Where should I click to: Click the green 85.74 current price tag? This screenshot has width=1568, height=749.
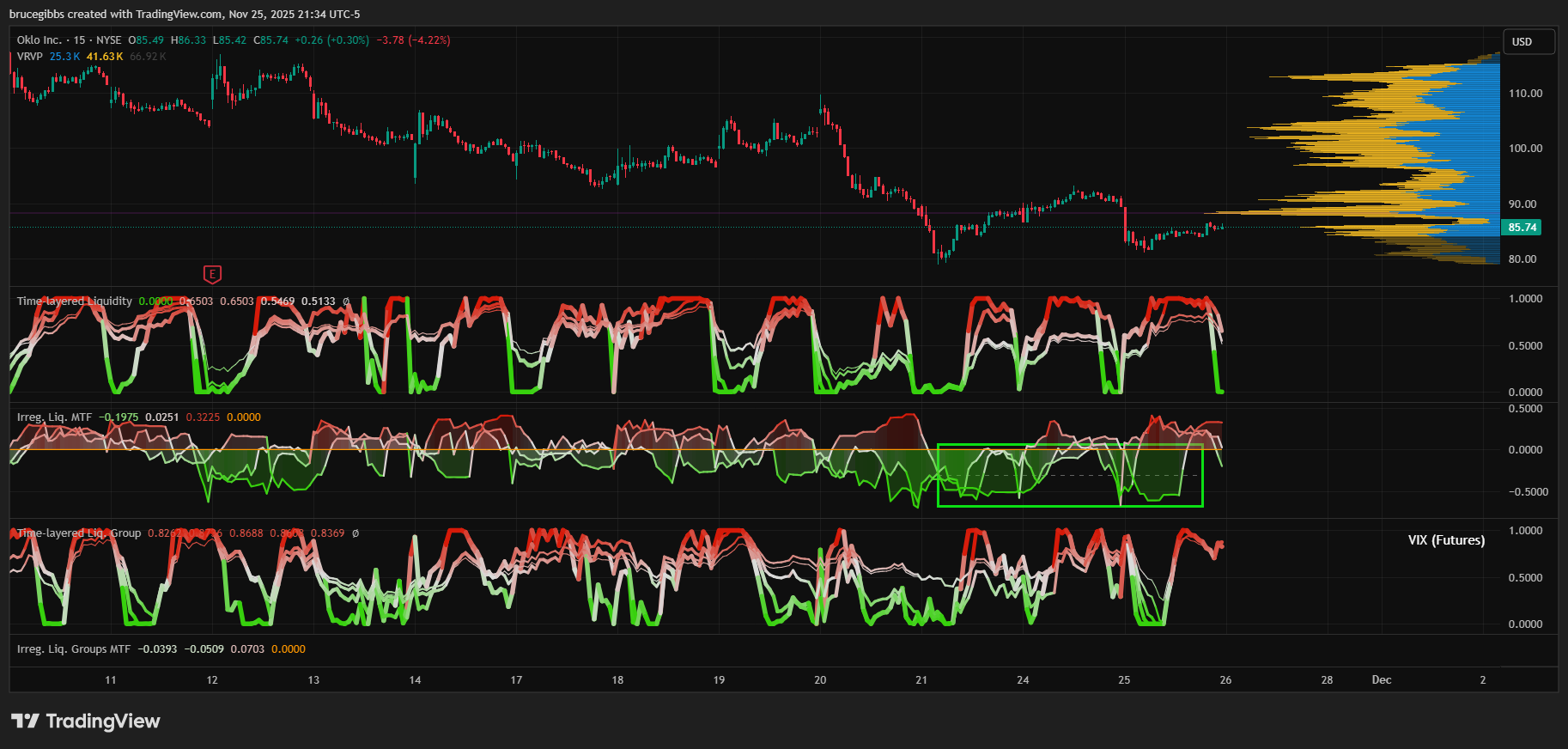[1522, 228]
